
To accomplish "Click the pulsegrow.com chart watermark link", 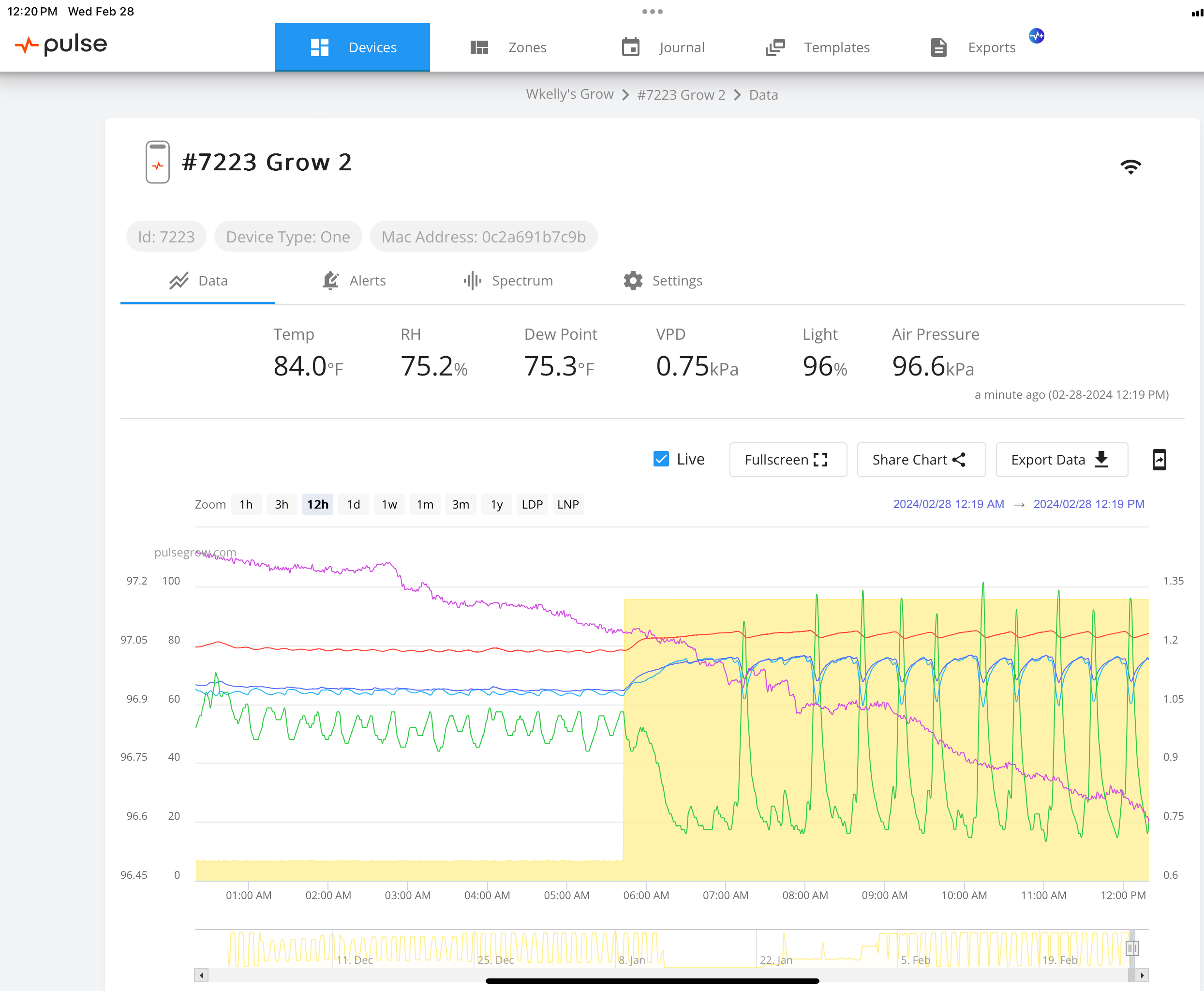I will (x=195, y=552).
